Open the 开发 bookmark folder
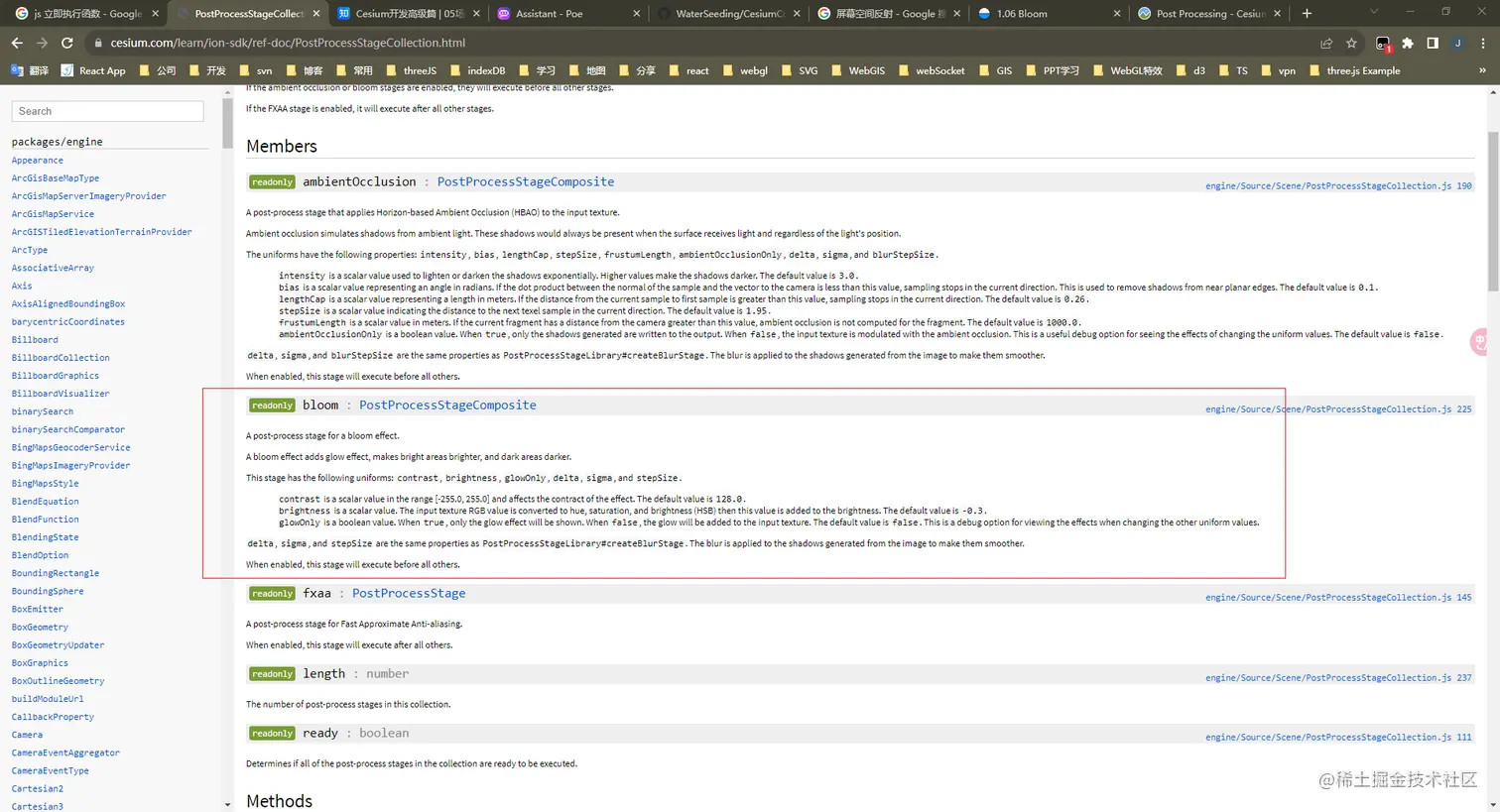This screenshot has width=1500, height=812. [207, 70]
